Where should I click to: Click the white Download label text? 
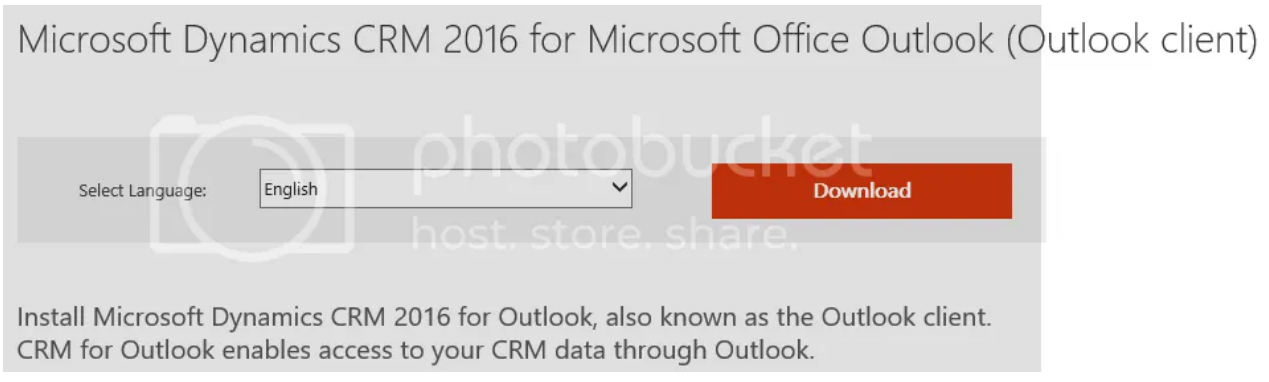862,191
